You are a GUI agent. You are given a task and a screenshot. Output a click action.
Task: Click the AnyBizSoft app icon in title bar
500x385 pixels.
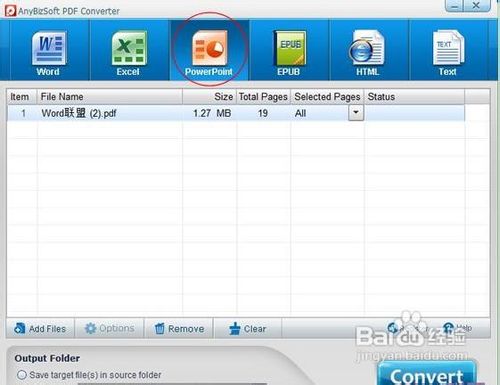[x=11, y=11]
